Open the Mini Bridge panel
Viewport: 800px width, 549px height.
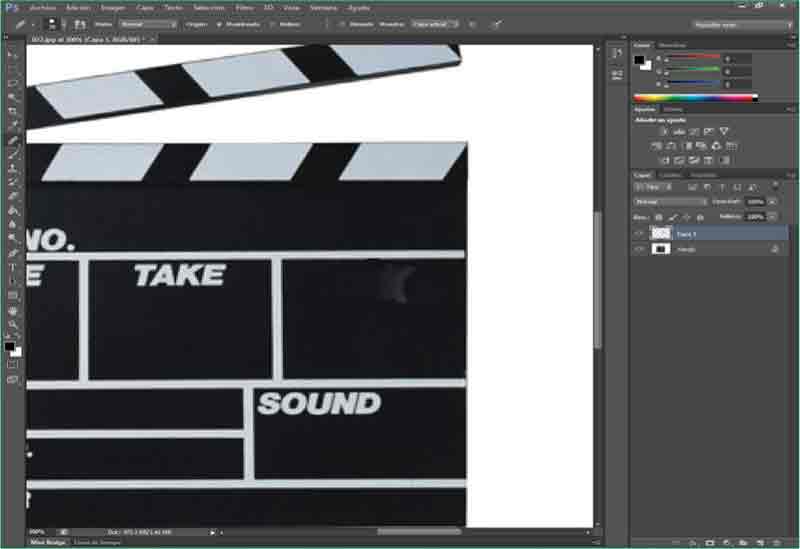(47, 542)
